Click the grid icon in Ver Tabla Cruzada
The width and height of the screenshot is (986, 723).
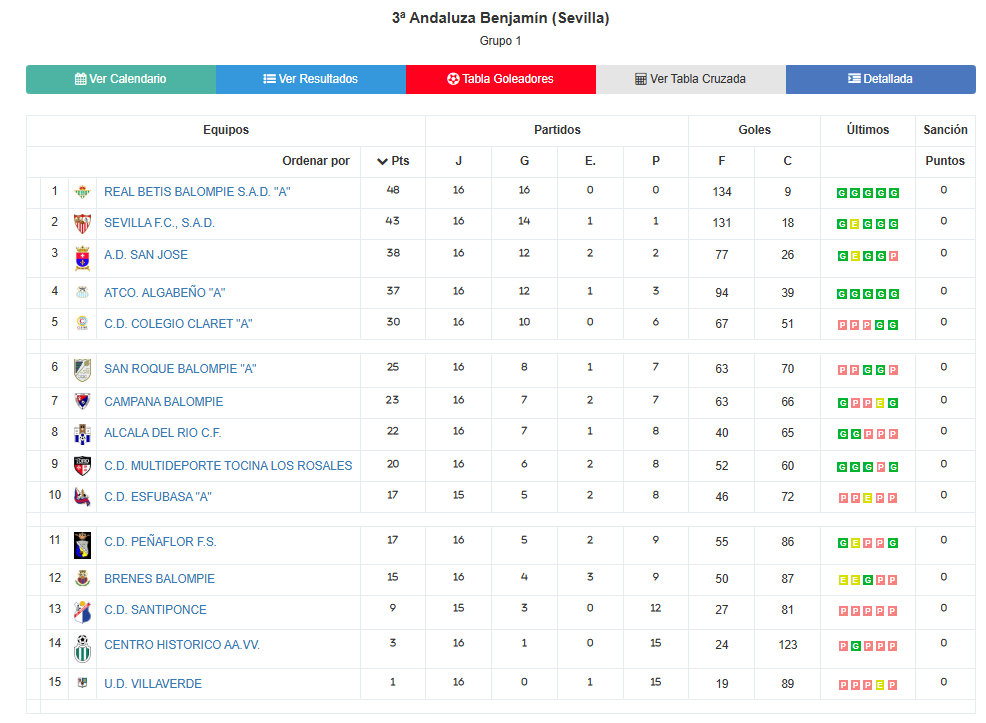(641, 79)
